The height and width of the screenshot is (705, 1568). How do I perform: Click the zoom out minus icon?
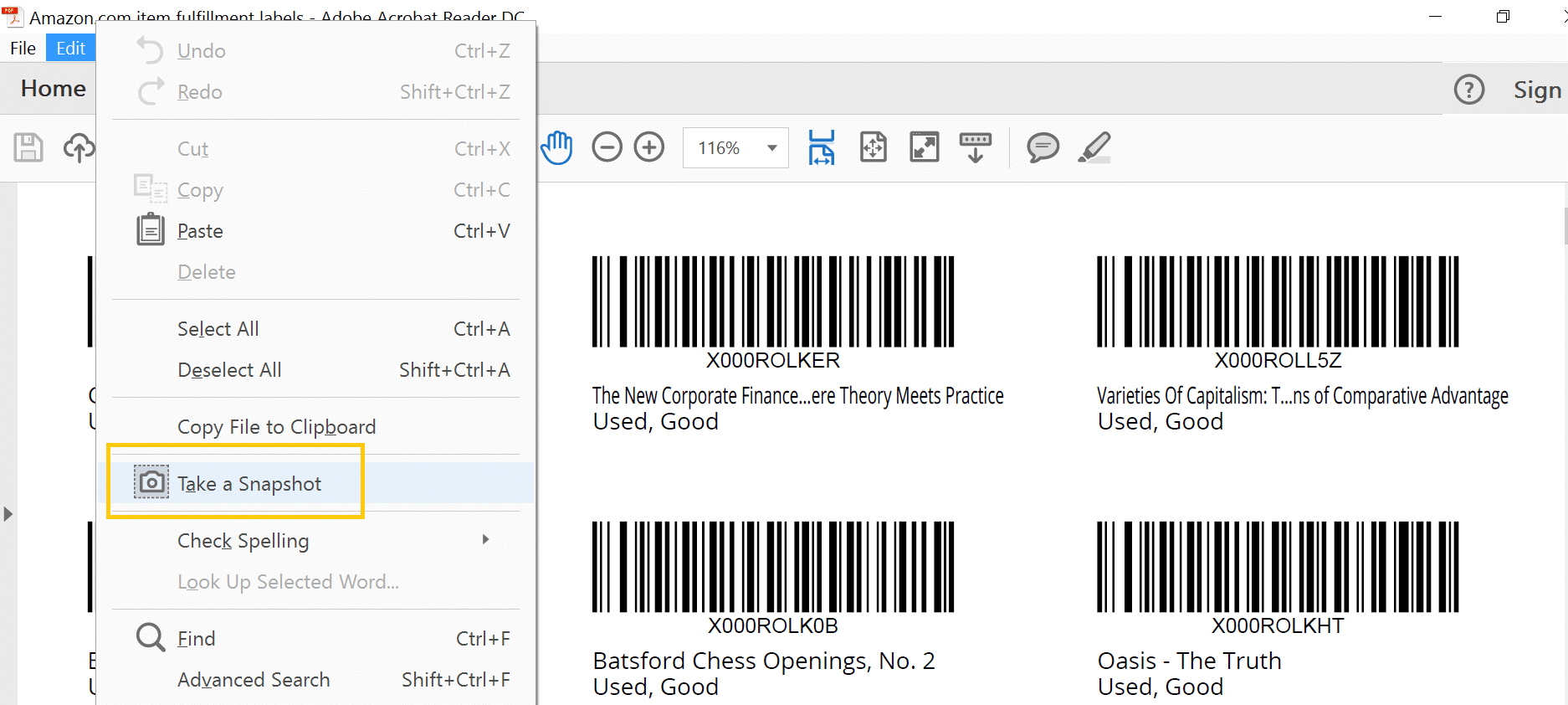(x=607, y=147)
